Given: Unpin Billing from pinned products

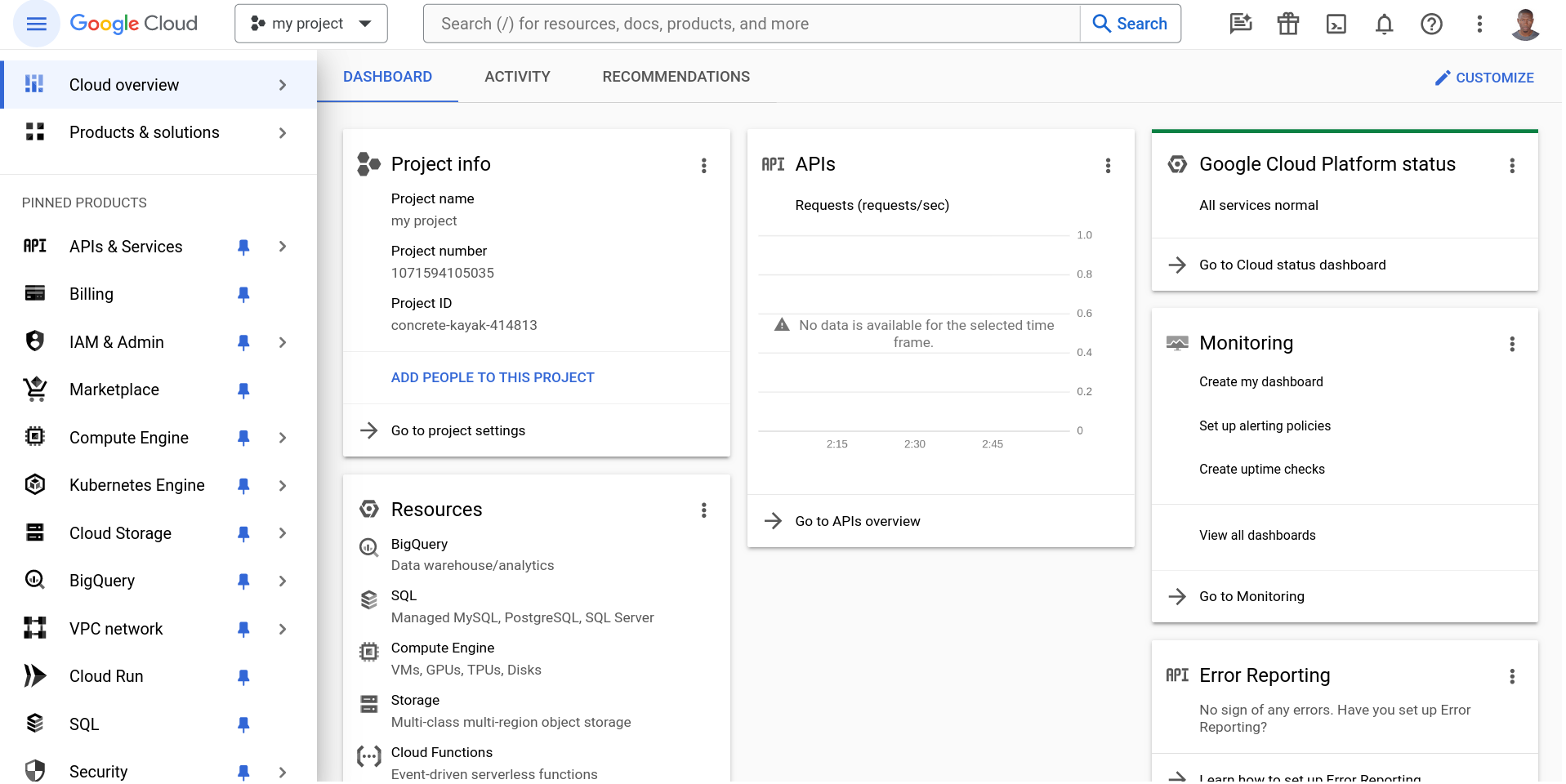Looking at the screenshot, I should (x=243, y=294).
